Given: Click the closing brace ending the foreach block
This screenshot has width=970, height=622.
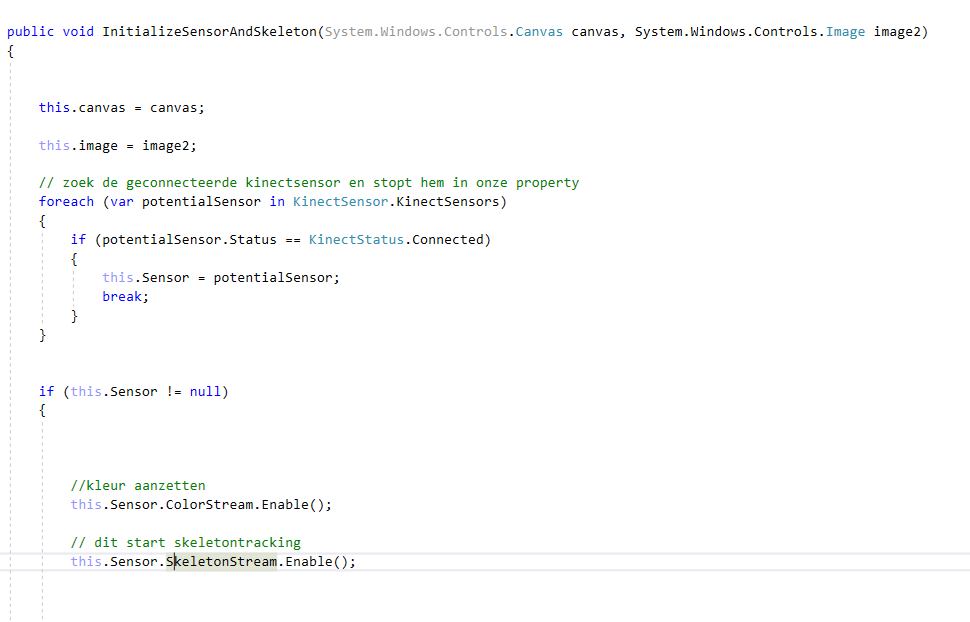Looking at the screenshot, I should pos(42,335).
